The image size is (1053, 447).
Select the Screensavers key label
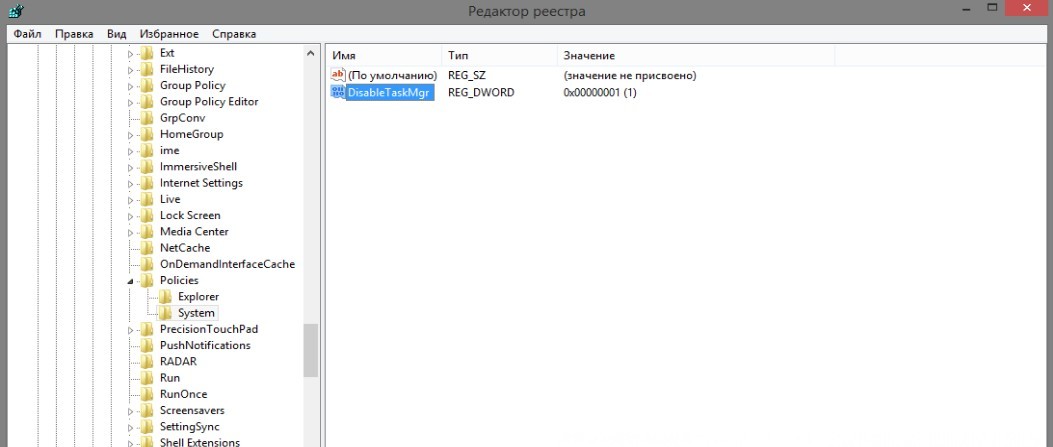coord(192,410)
